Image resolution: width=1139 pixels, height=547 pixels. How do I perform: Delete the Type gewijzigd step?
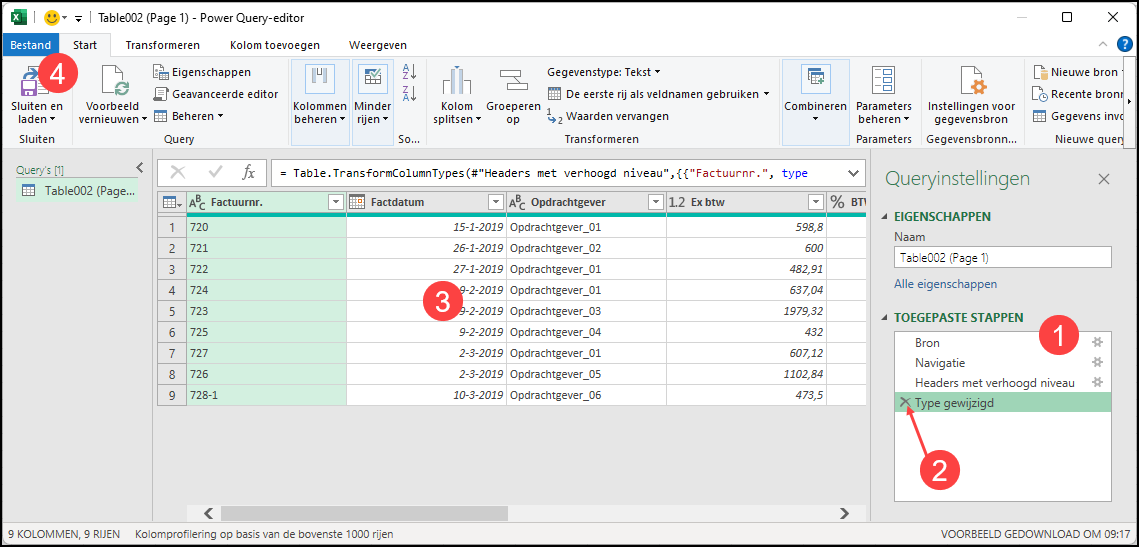pos(904,402)
